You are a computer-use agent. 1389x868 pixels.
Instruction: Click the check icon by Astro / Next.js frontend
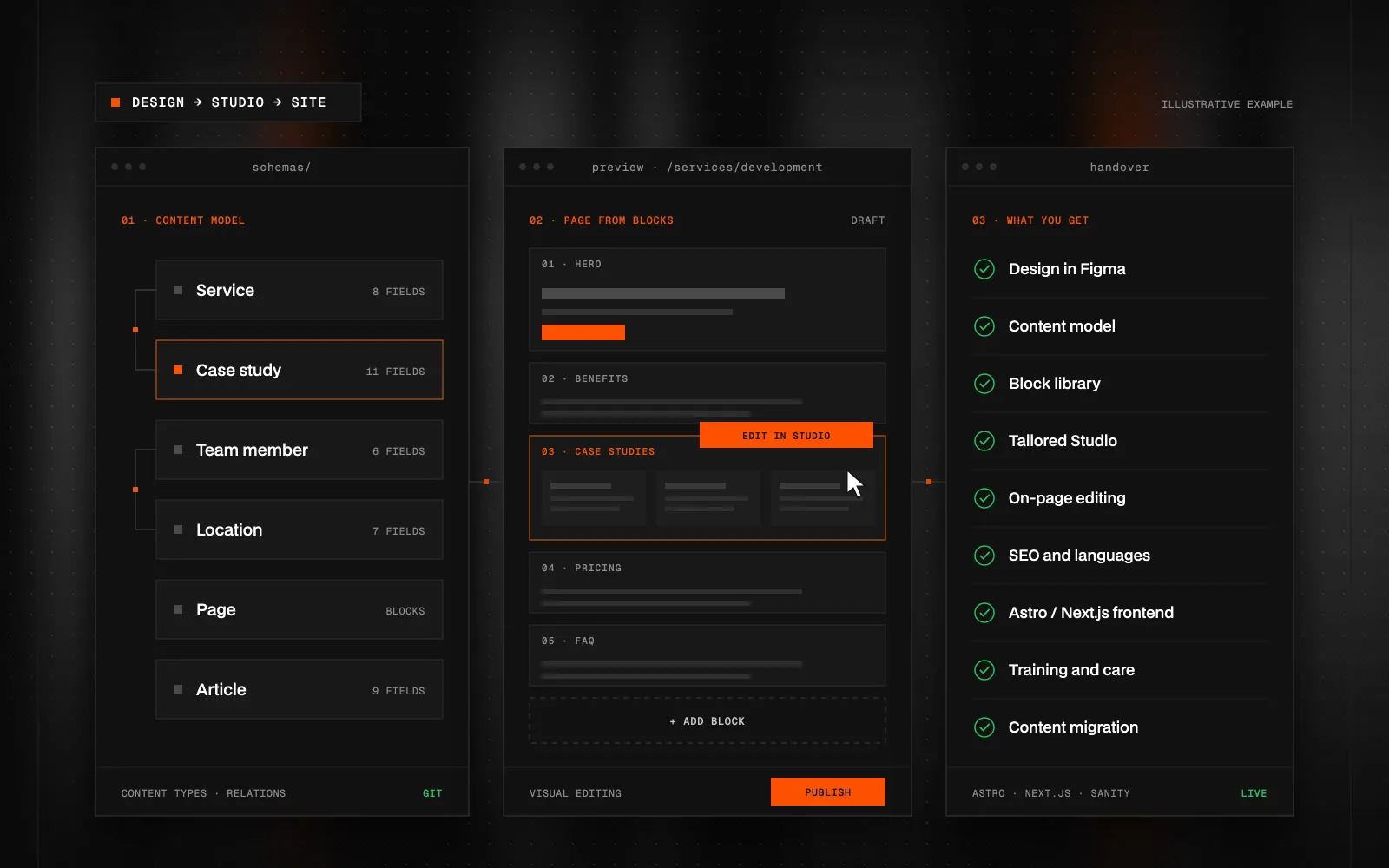coord(984,613)
